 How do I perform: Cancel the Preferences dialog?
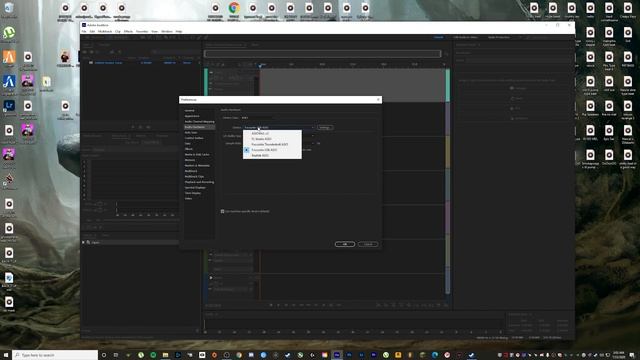pyautogui.click(x=368, y=244)
